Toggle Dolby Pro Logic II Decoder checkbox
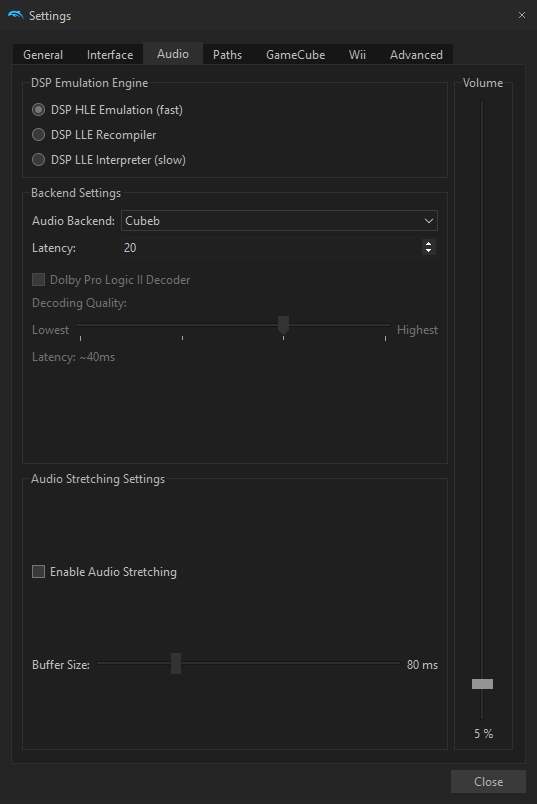This screenshot has width=537, height=804. point(38,279)
